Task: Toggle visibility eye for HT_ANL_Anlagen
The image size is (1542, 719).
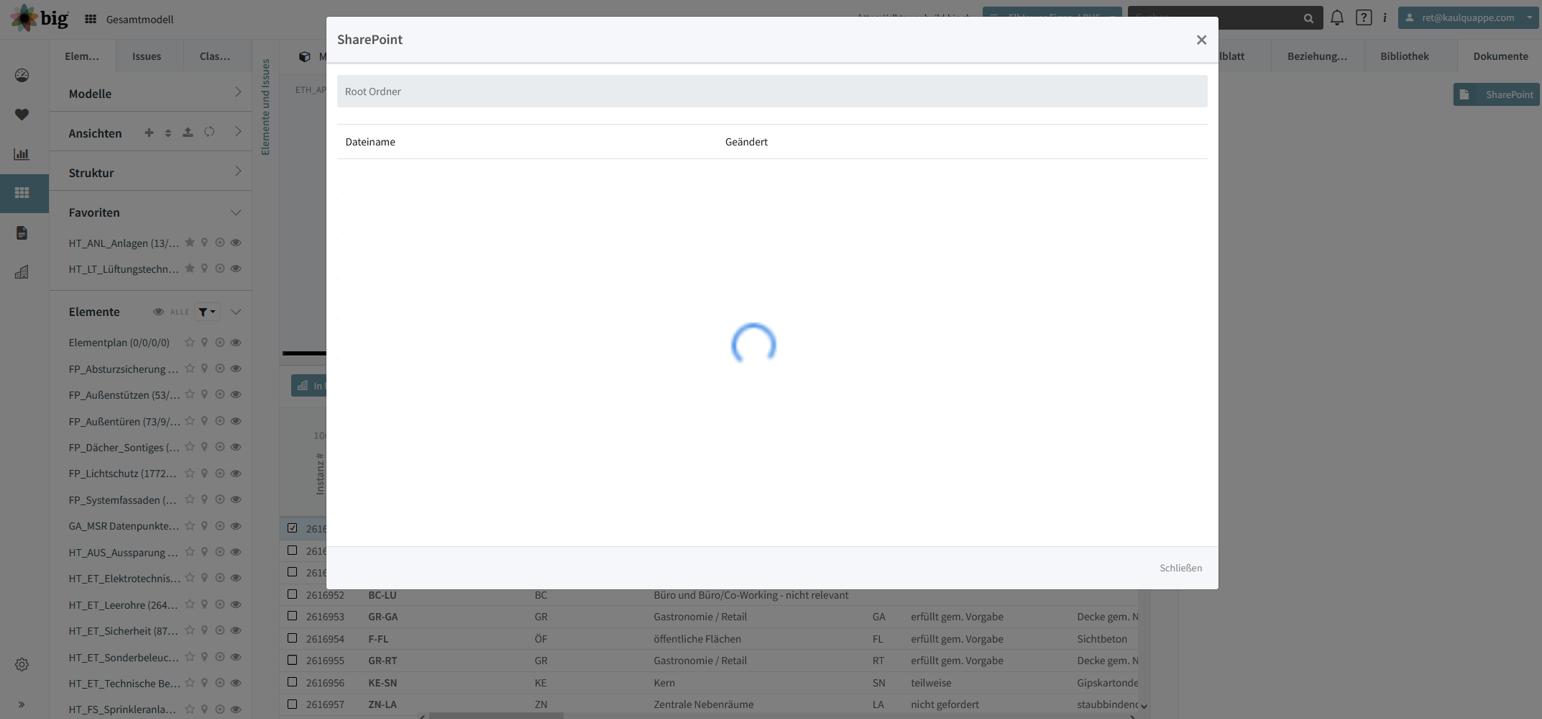Action: click(236, 243)
